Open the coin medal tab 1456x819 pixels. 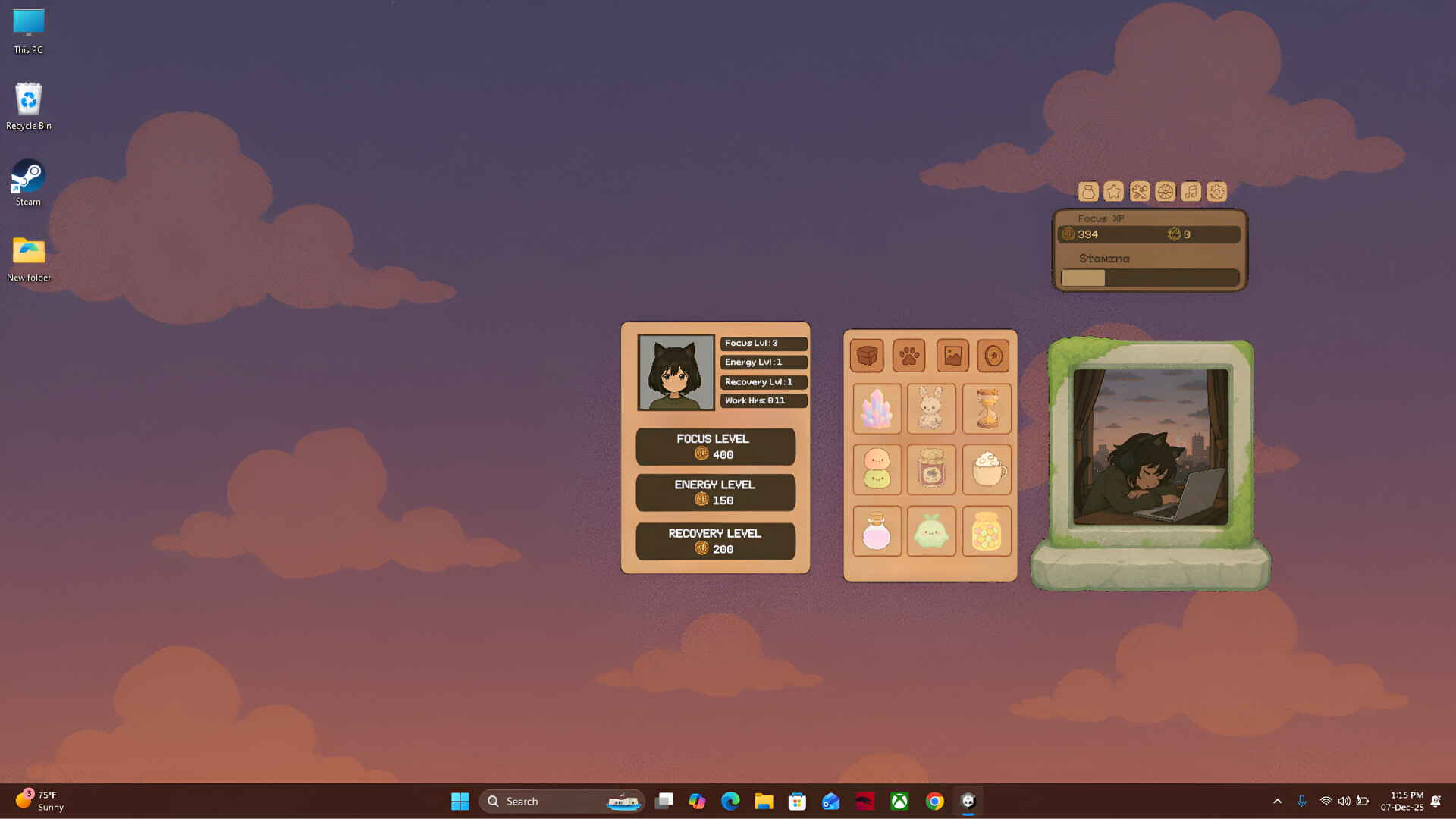(994, 355)
